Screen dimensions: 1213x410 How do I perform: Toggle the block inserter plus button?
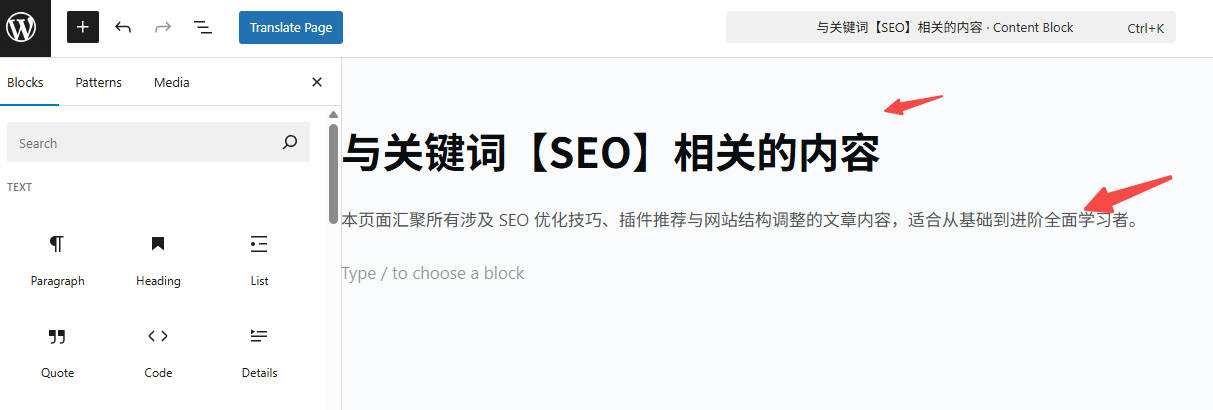(83, 27)
